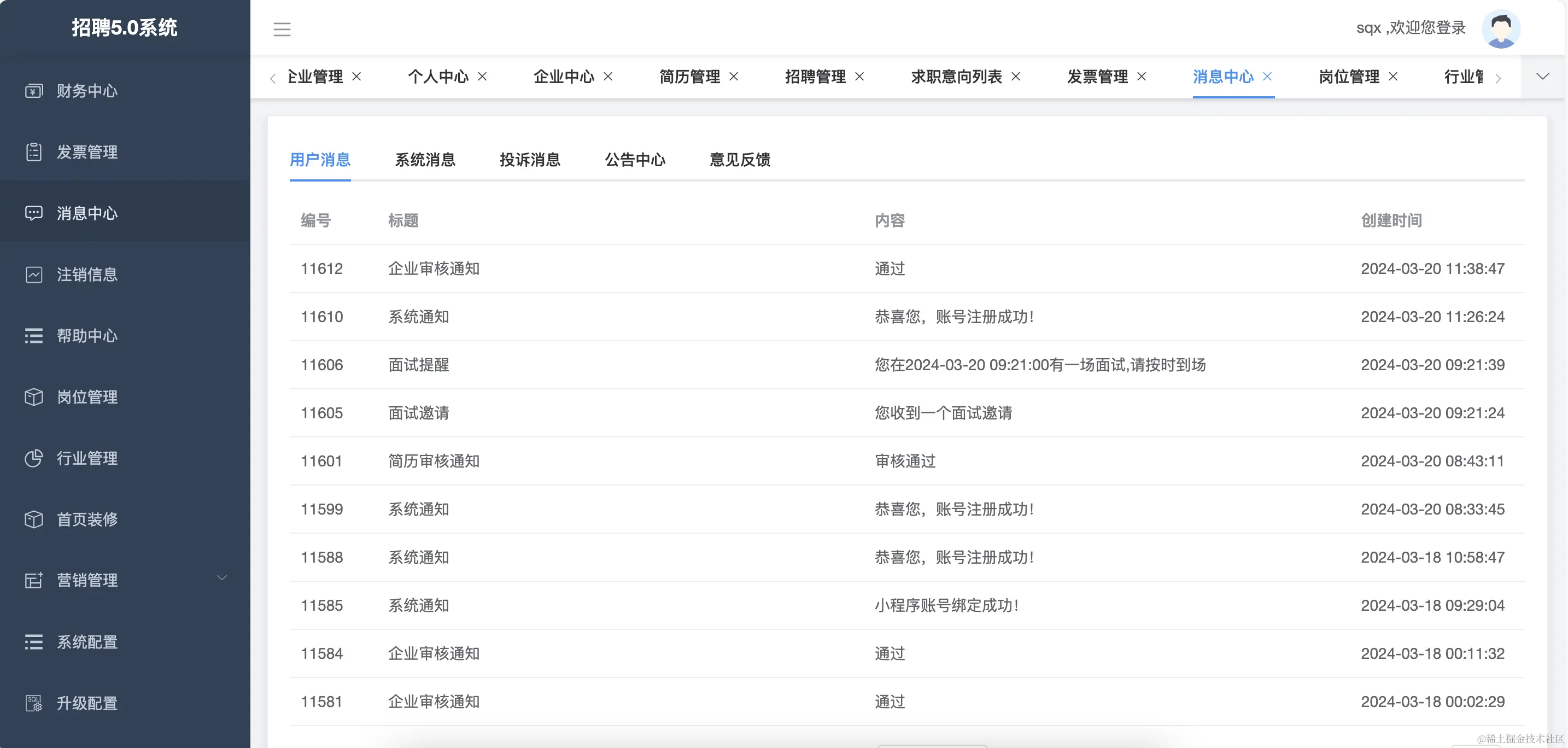The image size is (1568, 748).
Task: Click the 系统配置 sidebar icon
Action: (33, 642)
